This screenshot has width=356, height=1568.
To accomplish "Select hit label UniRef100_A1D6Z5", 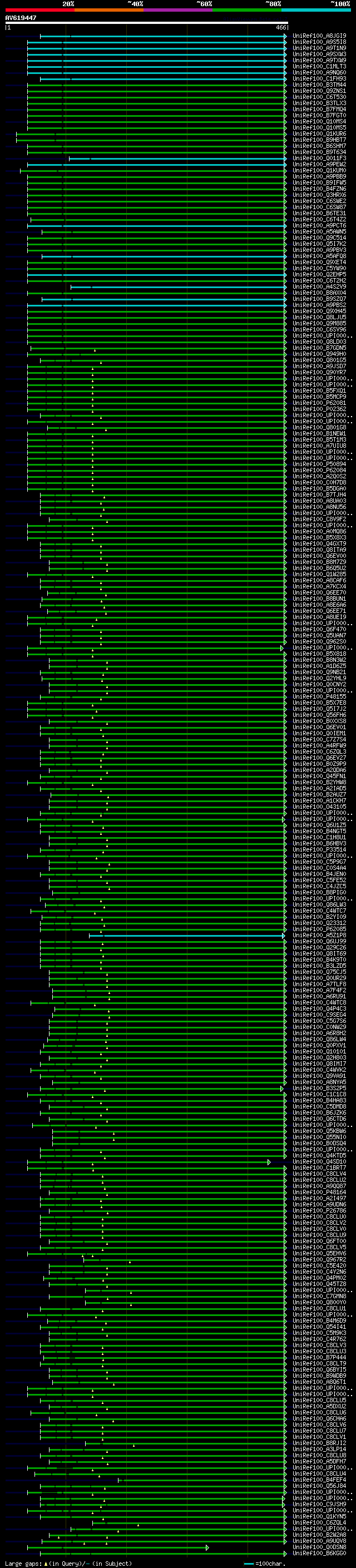I will point(319,666).
